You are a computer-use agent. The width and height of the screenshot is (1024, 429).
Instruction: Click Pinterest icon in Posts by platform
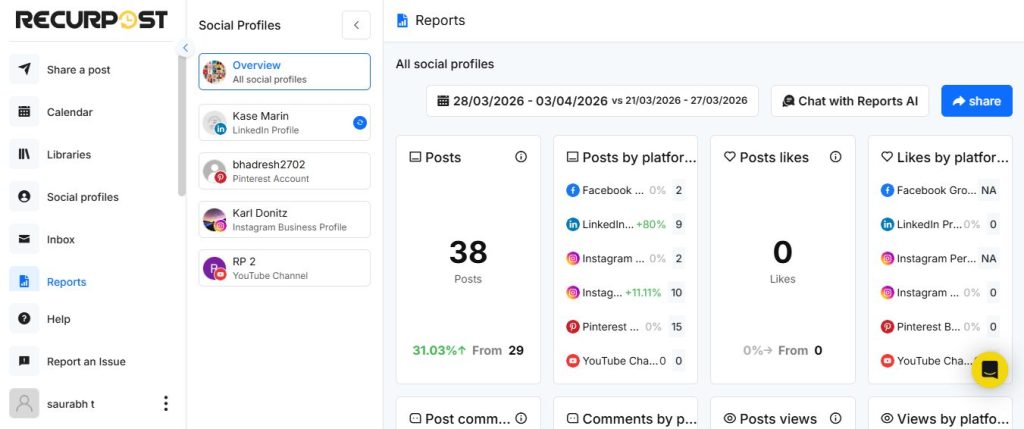pyautogui.click(x=573, y=326)
